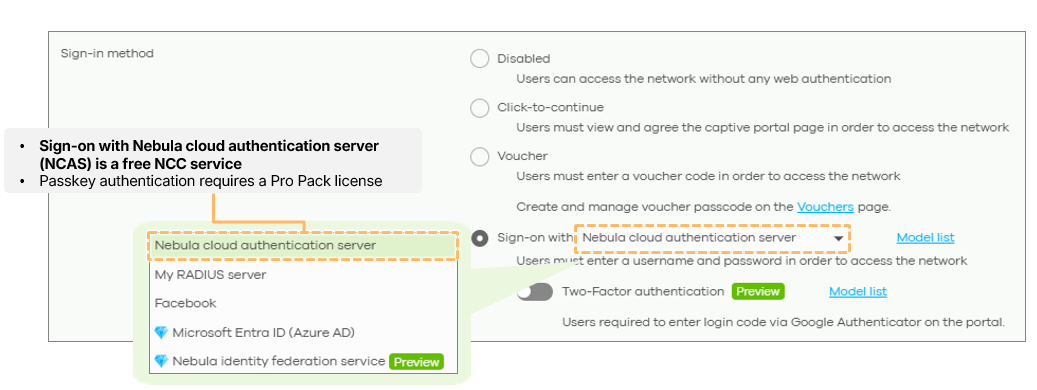Click the Sign-in method label
This screenshot has height=390, width=1037.
click(107, 54)
